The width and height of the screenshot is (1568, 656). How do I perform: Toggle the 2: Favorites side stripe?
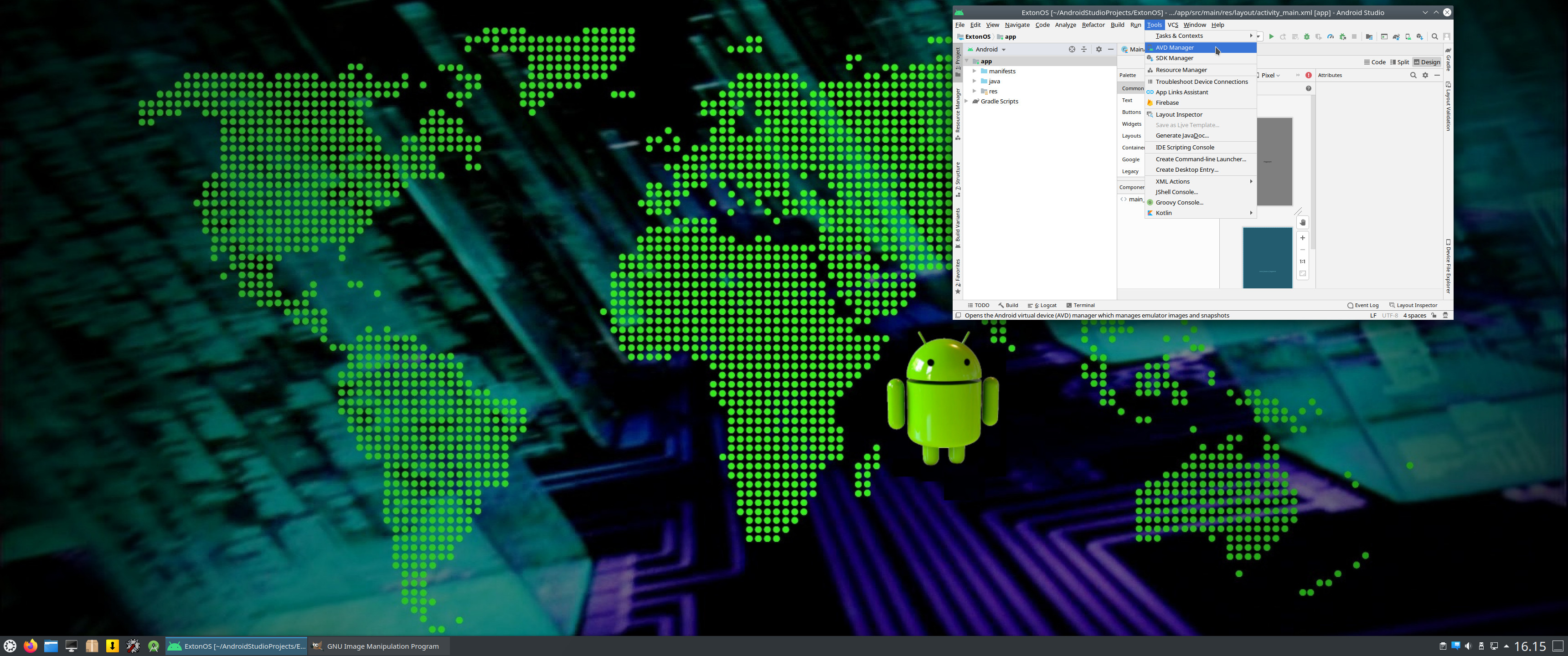[x=958, y=277]
